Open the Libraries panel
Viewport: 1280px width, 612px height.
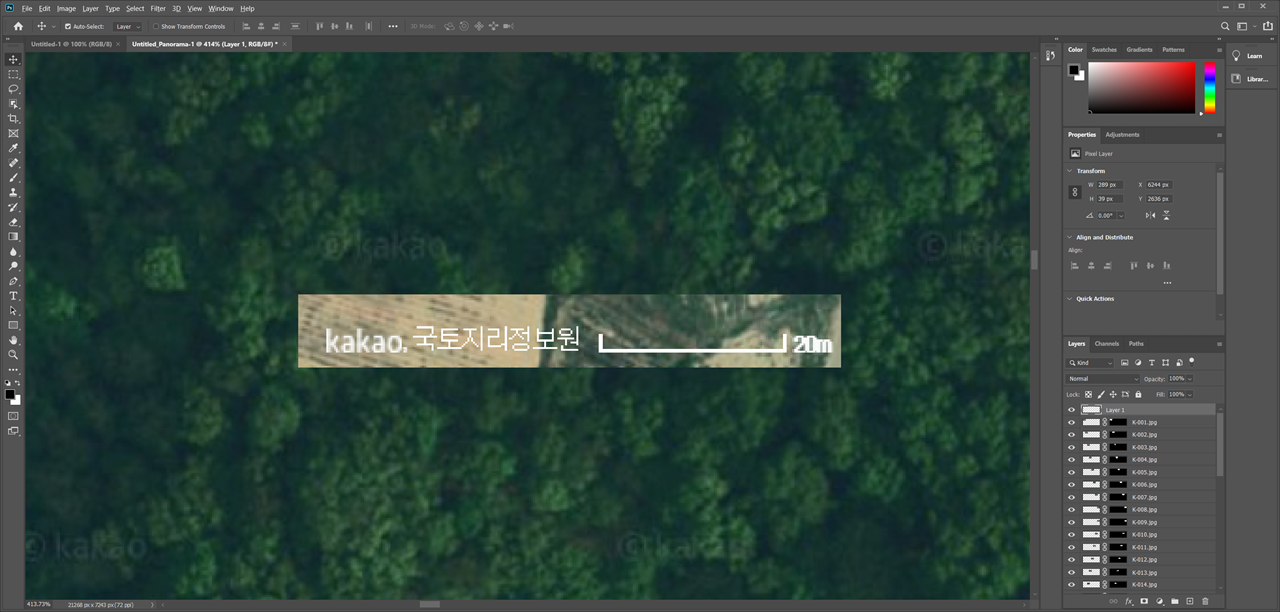(x=1249, y=78)
